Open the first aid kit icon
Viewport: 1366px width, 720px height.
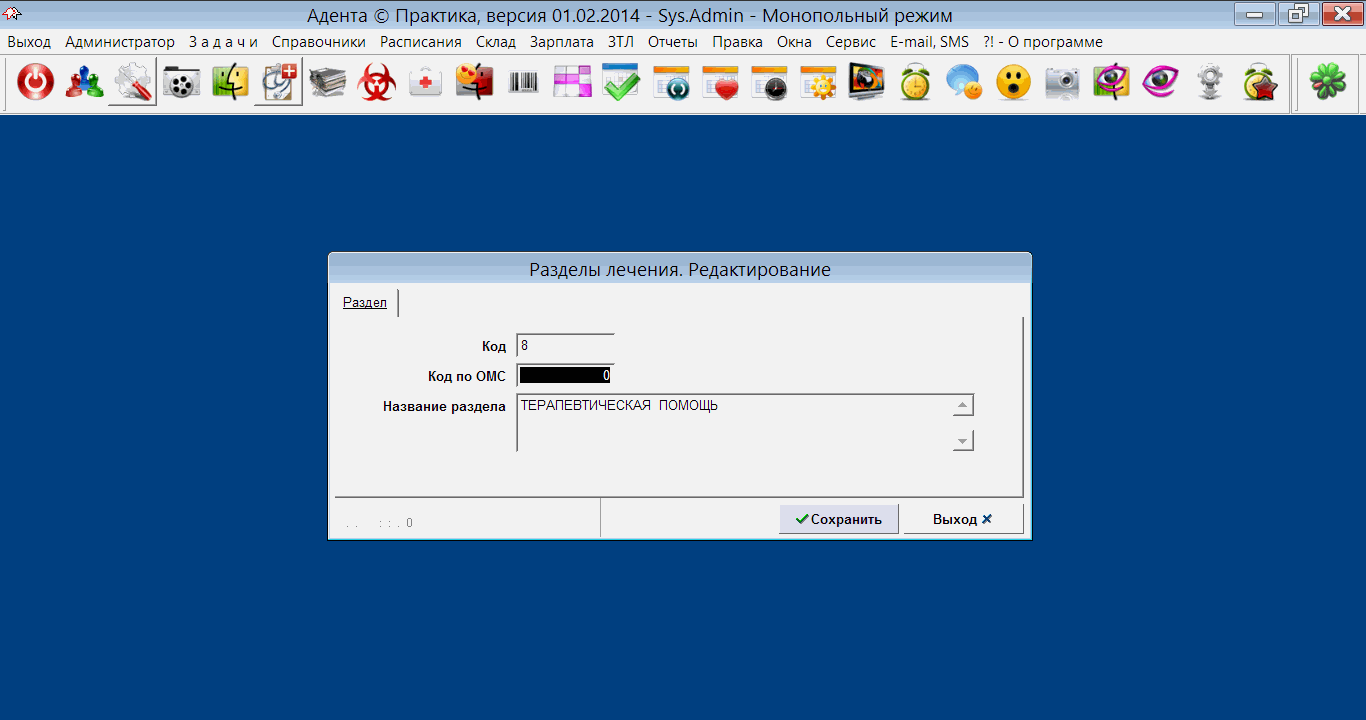coord(426,83)
